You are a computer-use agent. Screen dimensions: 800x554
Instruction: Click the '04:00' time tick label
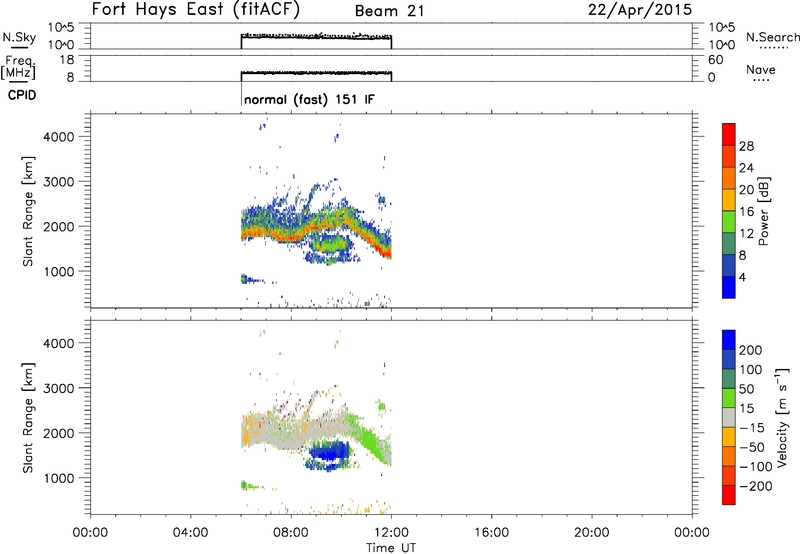coord(190,533)
